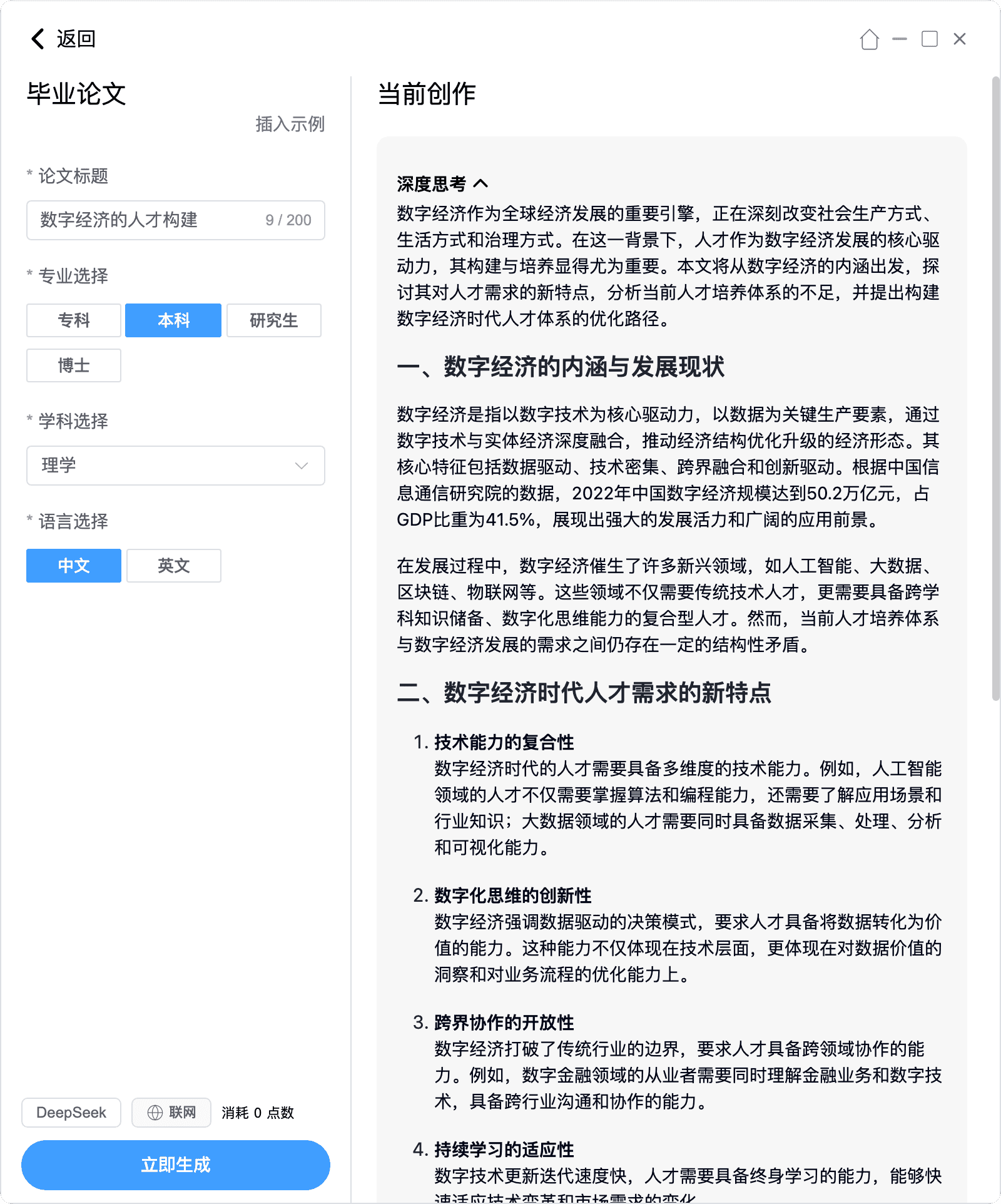
Task: Expand discipline list via dropdown arrow
Action: click(302, 466)
